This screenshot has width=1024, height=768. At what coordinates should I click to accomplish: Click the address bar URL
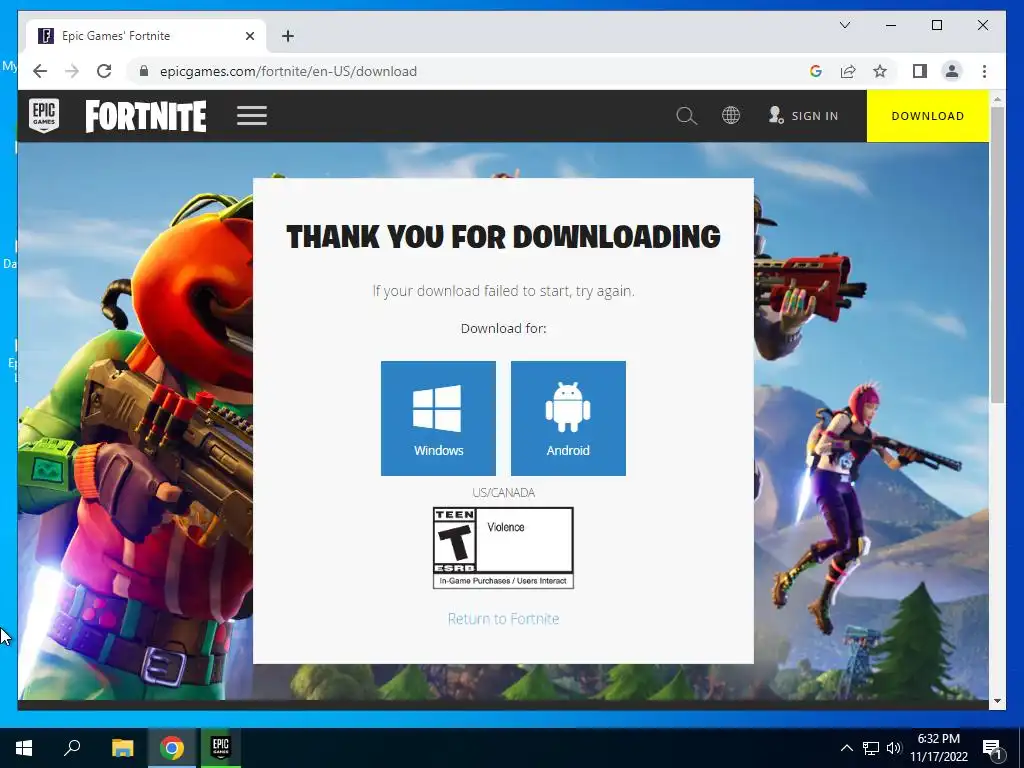click(x=288, y=71)
